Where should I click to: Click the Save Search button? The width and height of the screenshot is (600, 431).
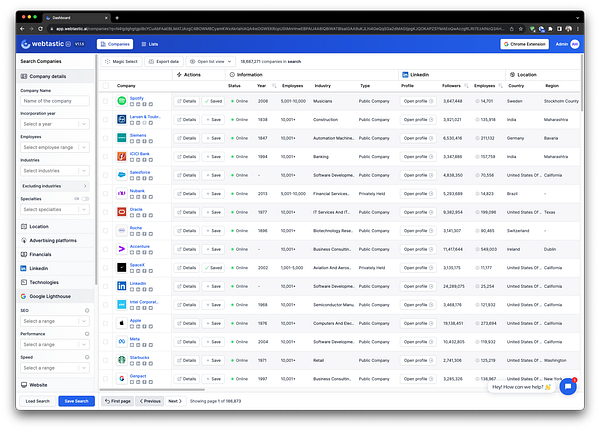77,401
